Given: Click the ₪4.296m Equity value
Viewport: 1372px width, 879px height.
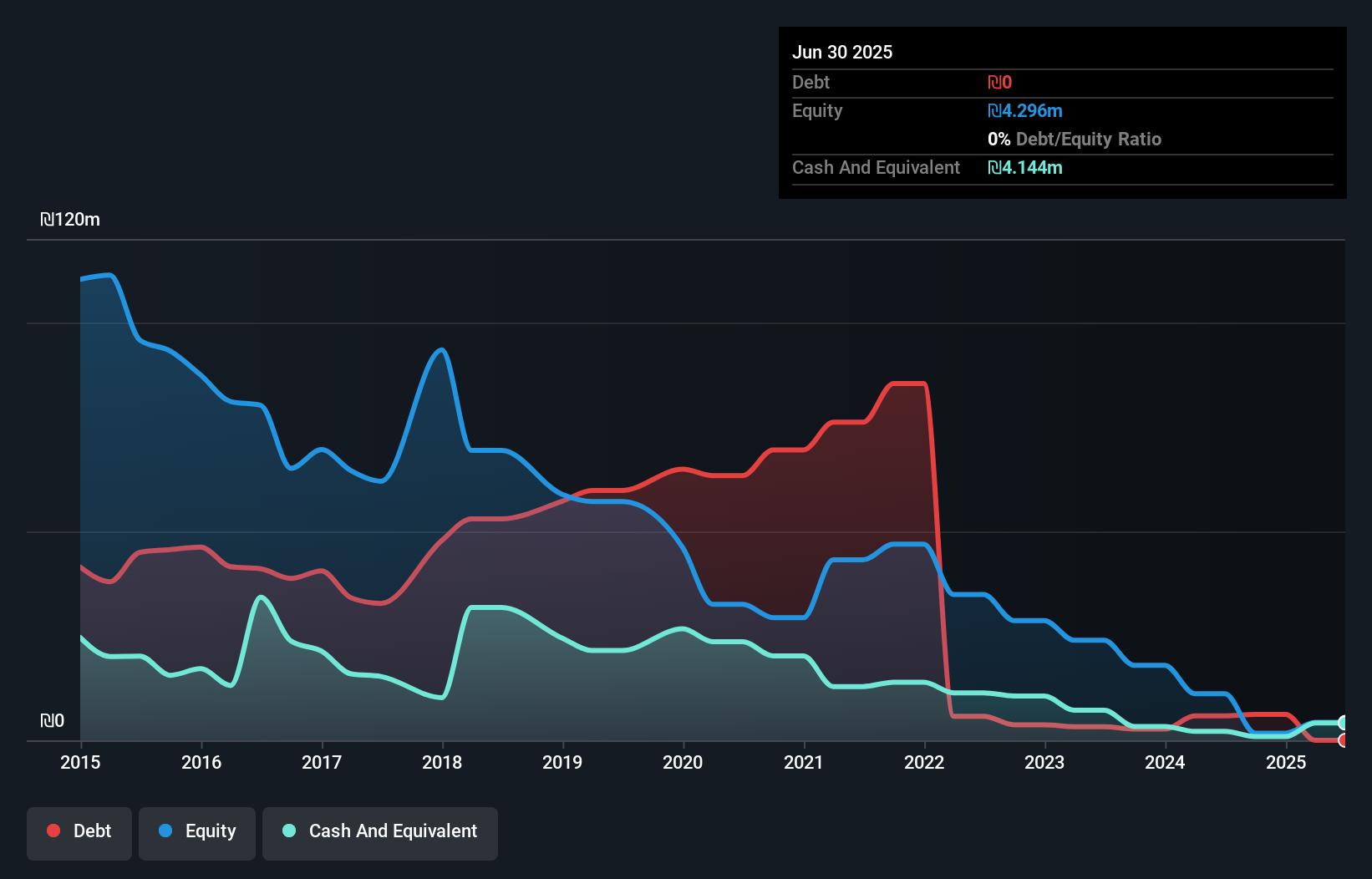Looking at the screenshot, I should pyautogui.click(x=1025, y=110).
